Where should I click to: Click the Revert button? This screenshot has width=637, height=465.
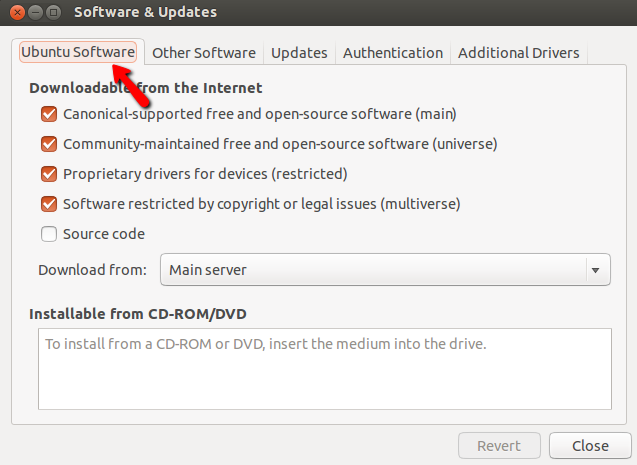499,446
